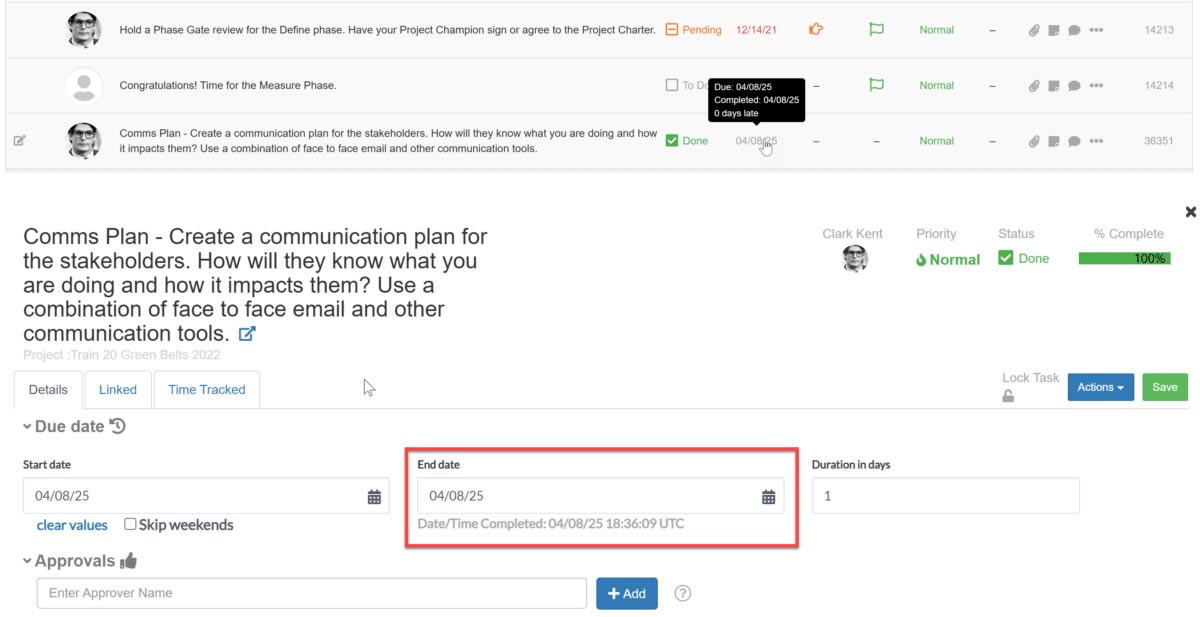
Task: Toggle the Done checkbox in Comms Plan row
Action: click(672, 141)
